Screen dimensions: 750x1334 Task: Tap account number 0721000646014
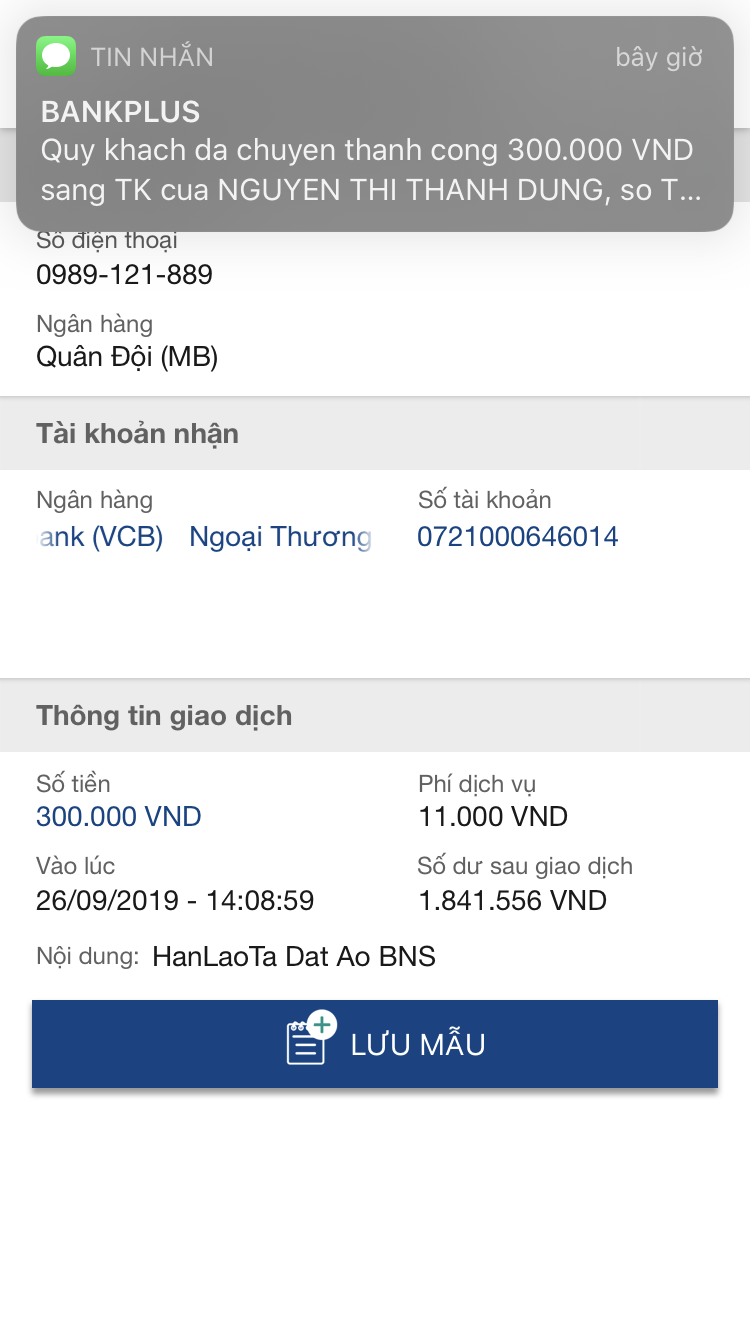tap(517, 537)
